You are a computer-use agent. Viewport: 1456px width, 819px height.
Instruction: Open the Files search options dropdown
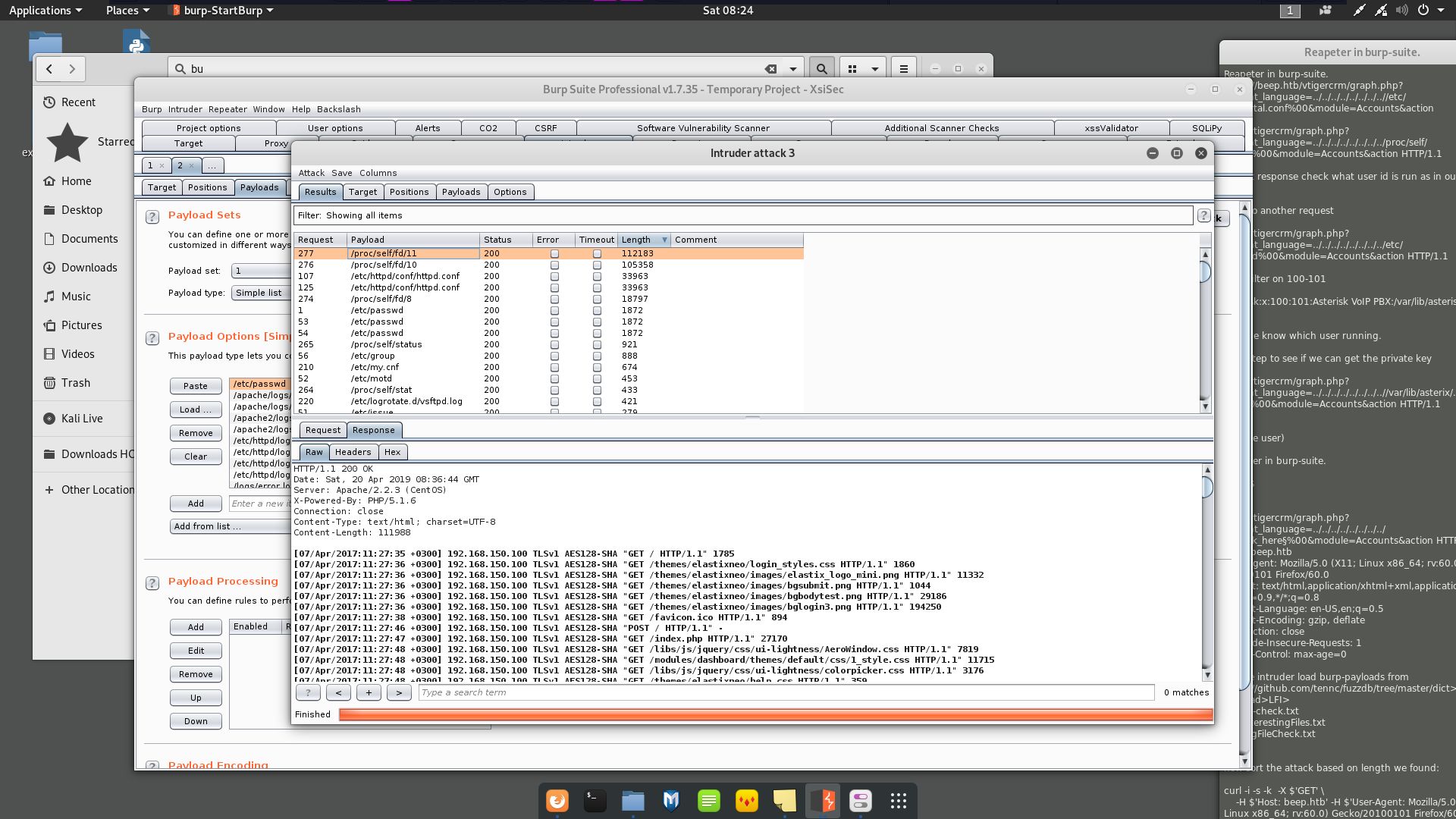(793, 69)
